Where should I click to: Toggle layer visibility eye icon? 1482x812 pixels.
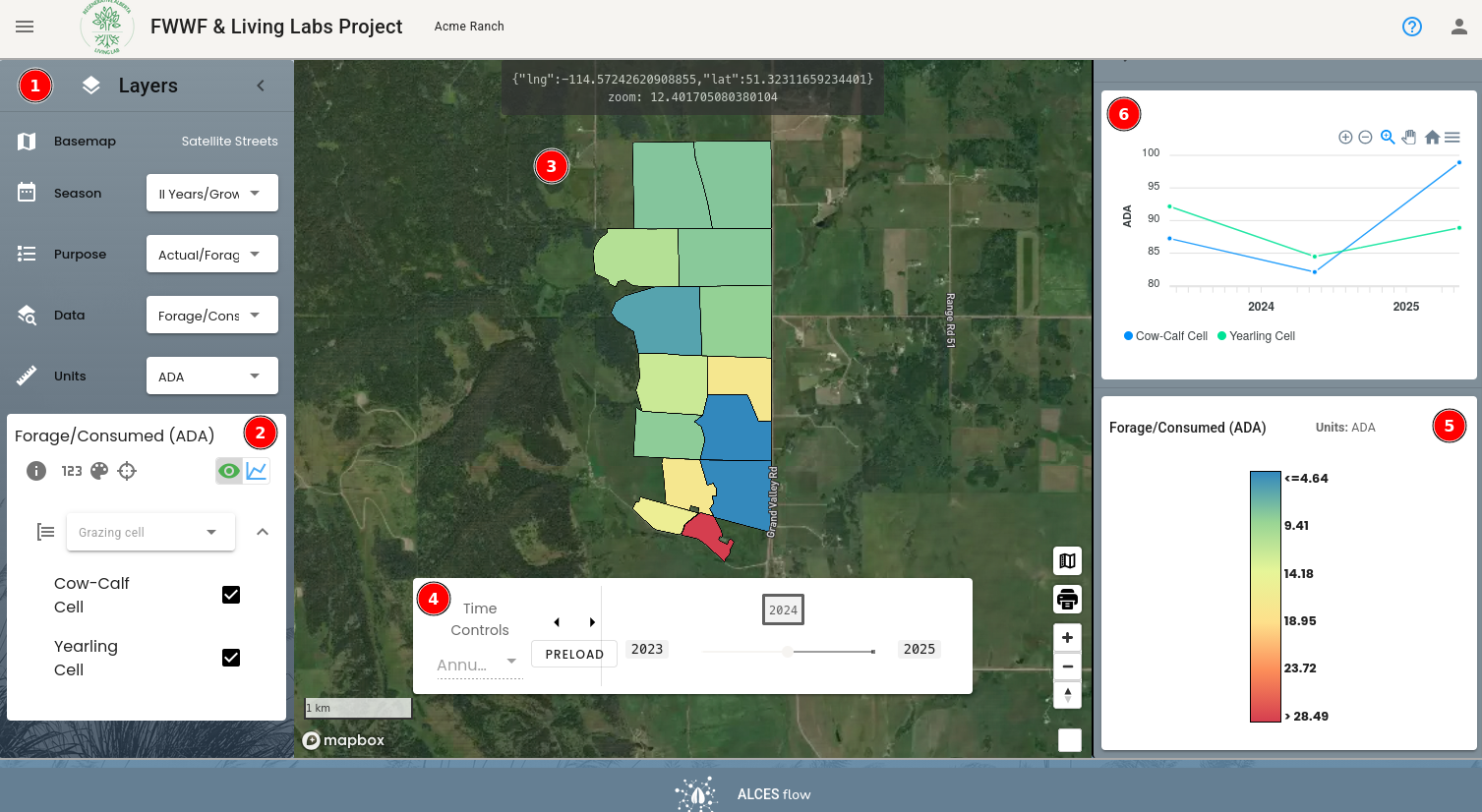click(x=229, y=471)
